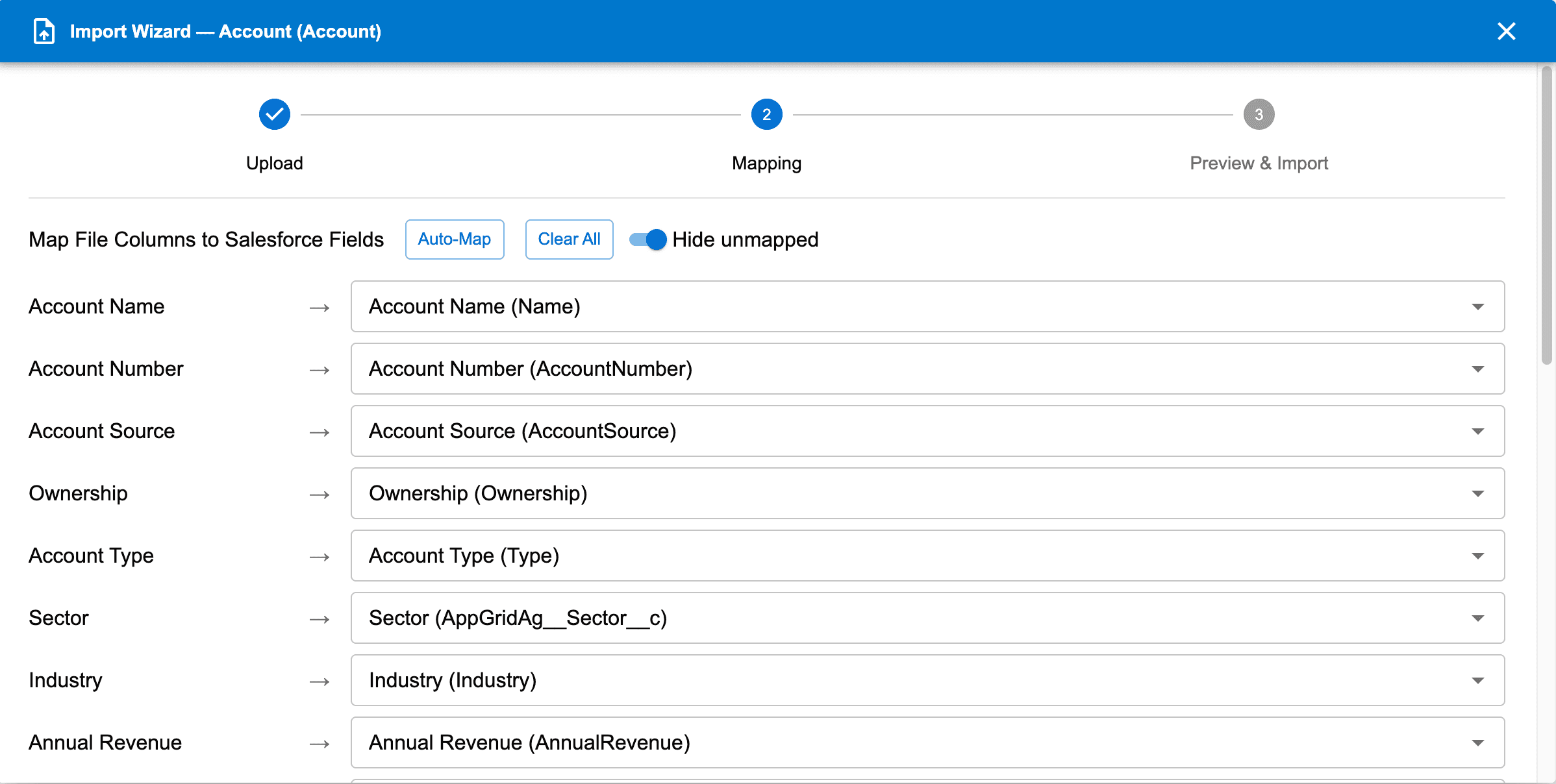
Task: Close the Import Wizard dialog
Action: [x=1506, y=31]
